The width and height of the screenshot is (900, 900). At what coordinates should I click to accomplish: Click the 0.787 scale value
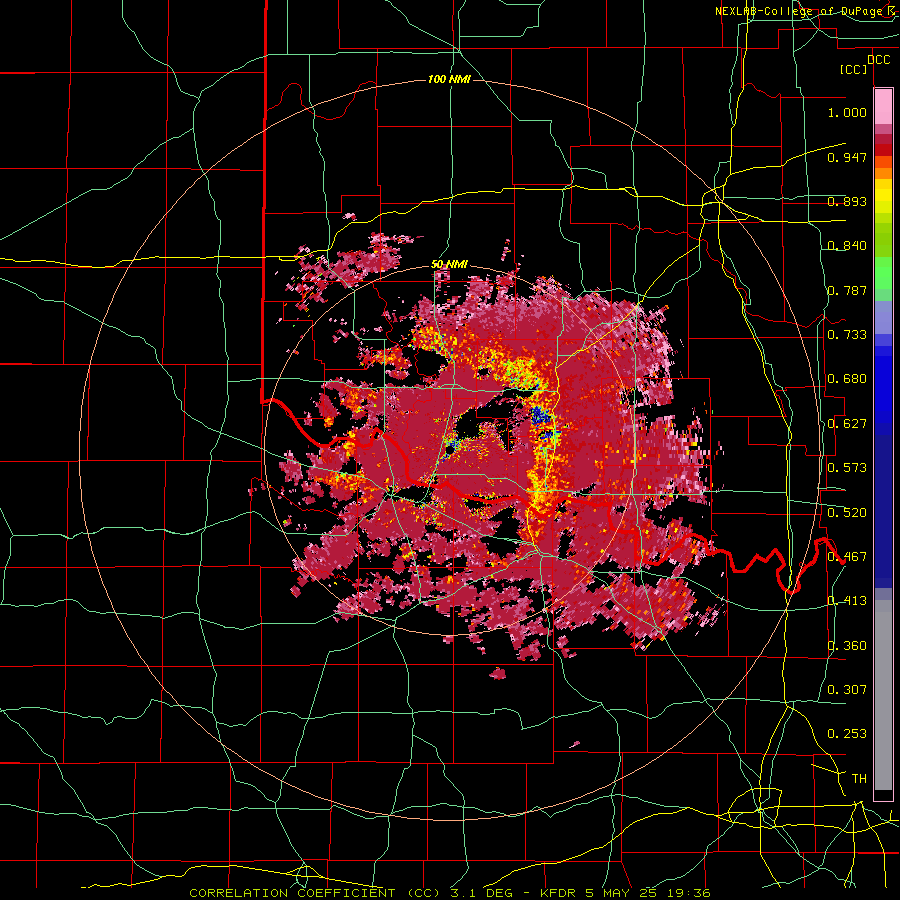pyautogui.click(x=847, y=290)
